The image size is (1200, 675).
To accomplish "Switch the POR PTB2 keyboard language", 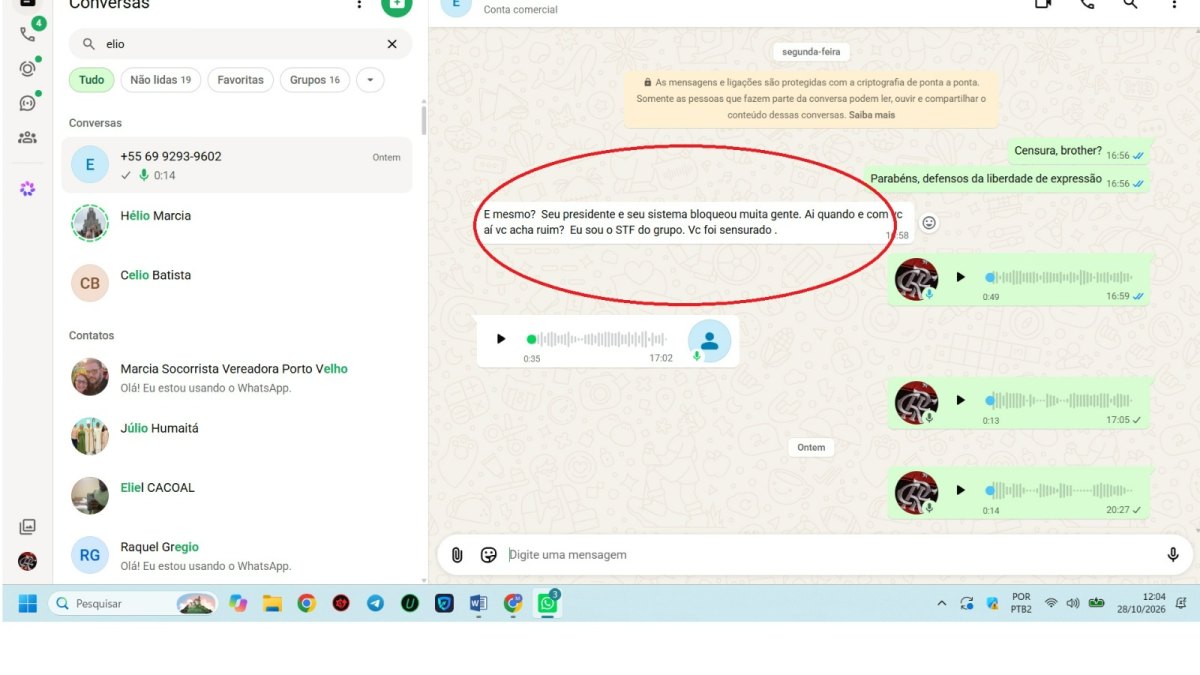I will 1021,603.
